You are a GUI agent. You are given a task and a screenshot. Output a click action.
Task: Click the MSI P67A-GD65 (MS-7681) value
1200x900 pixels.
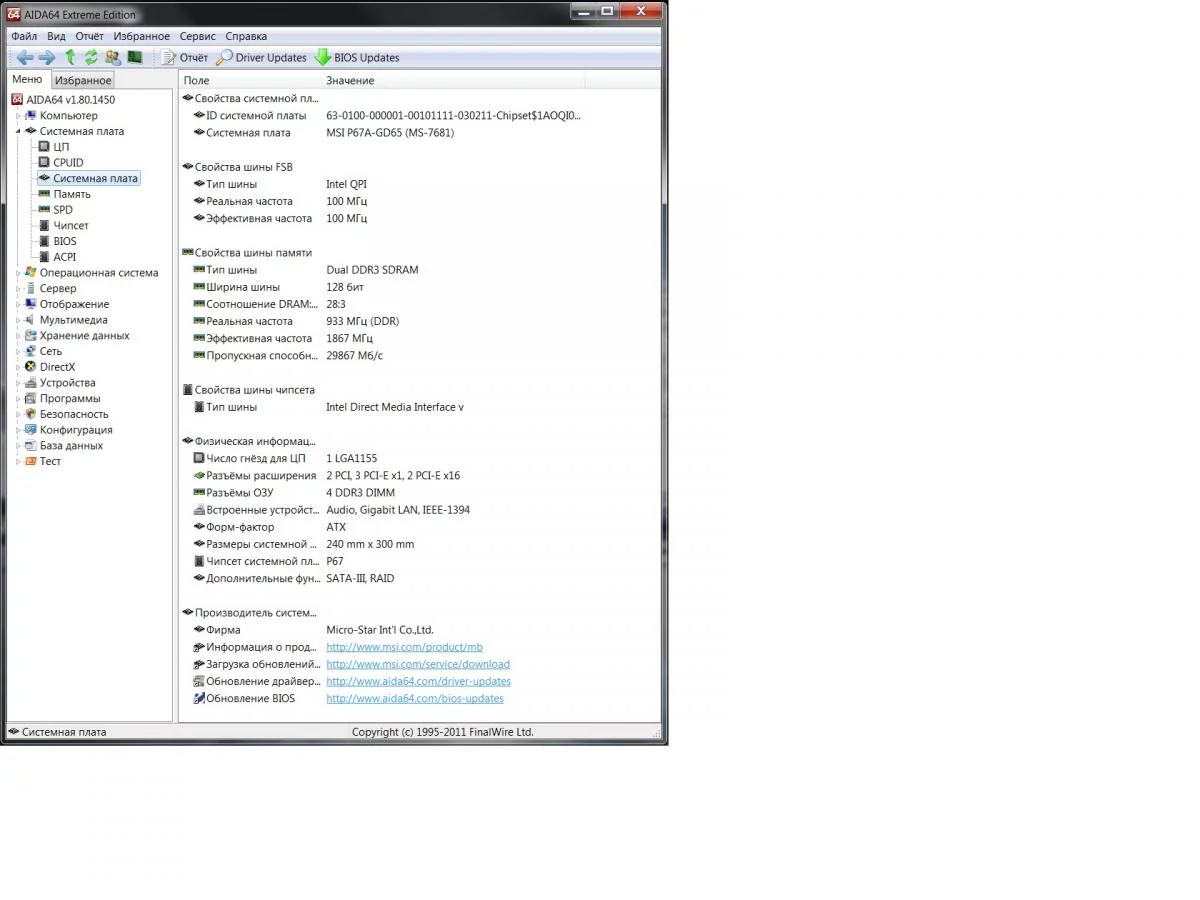(x=390, y=133)
